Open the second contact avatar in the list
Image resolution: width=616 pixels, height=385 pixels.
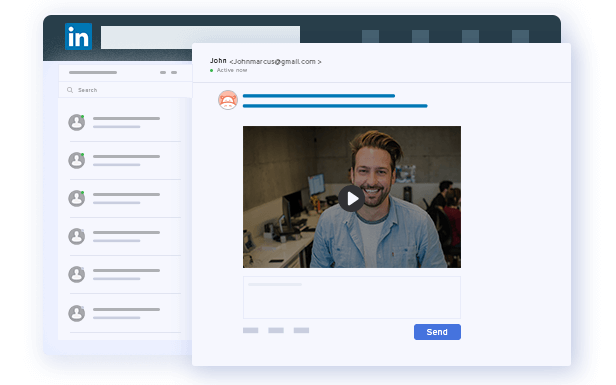click(77, 160)
